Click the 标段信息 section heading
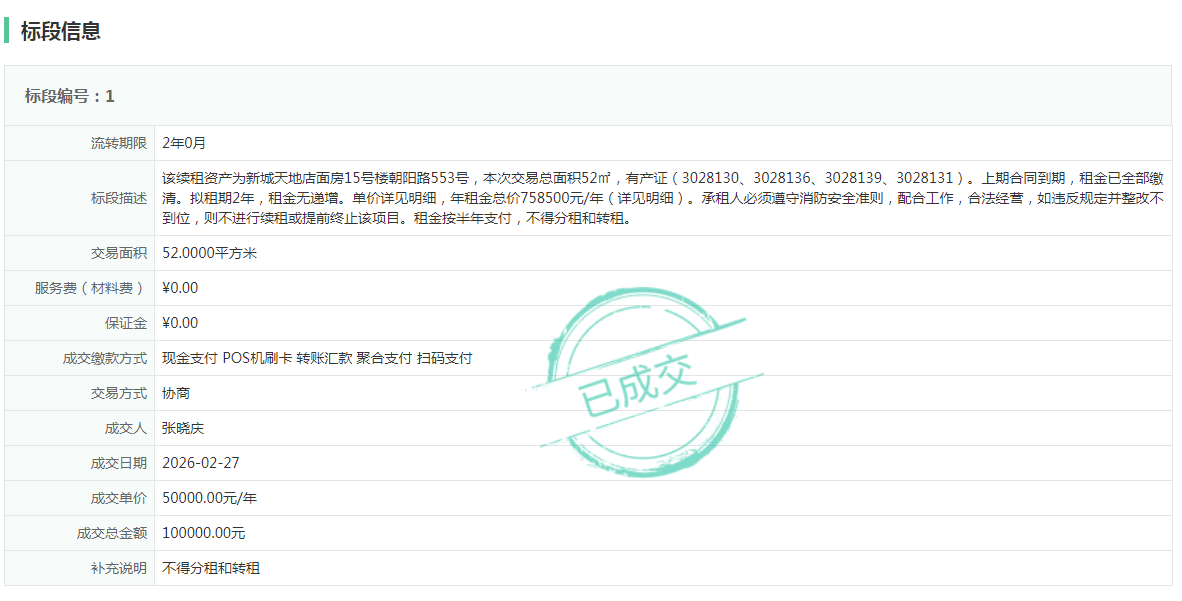The height and width of the screenshot is (601, 1182). click(61, 31)
